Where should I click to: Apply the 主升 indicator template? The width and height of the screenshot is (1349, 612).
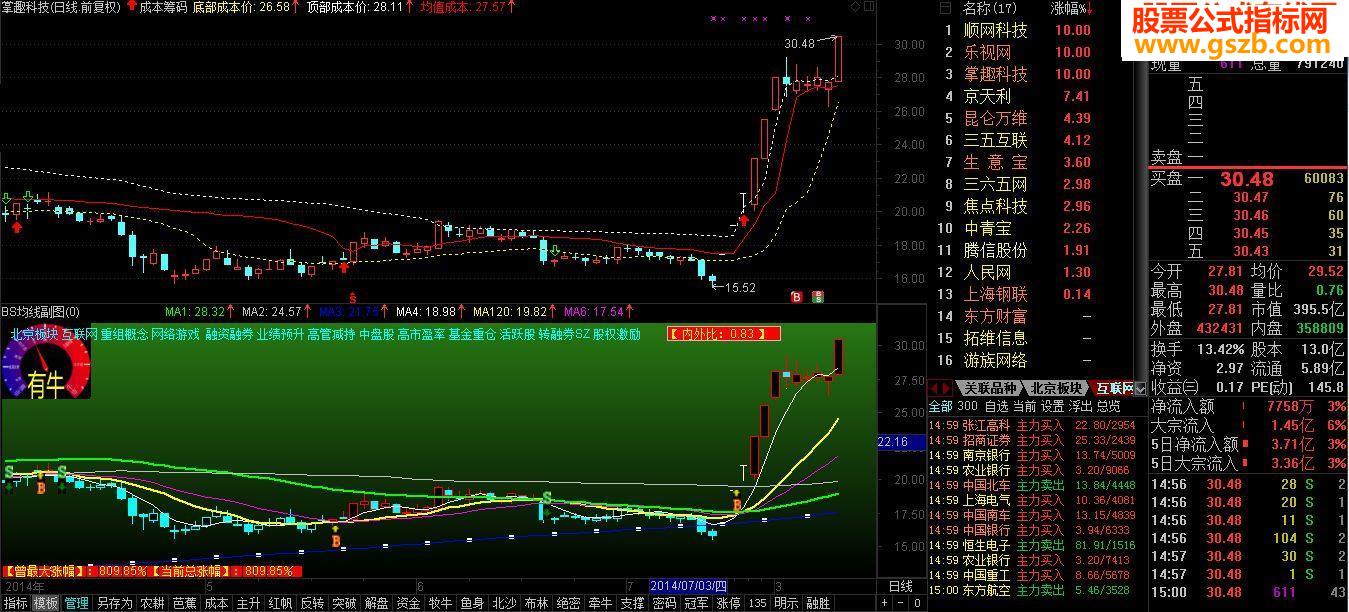coord(248,604)
